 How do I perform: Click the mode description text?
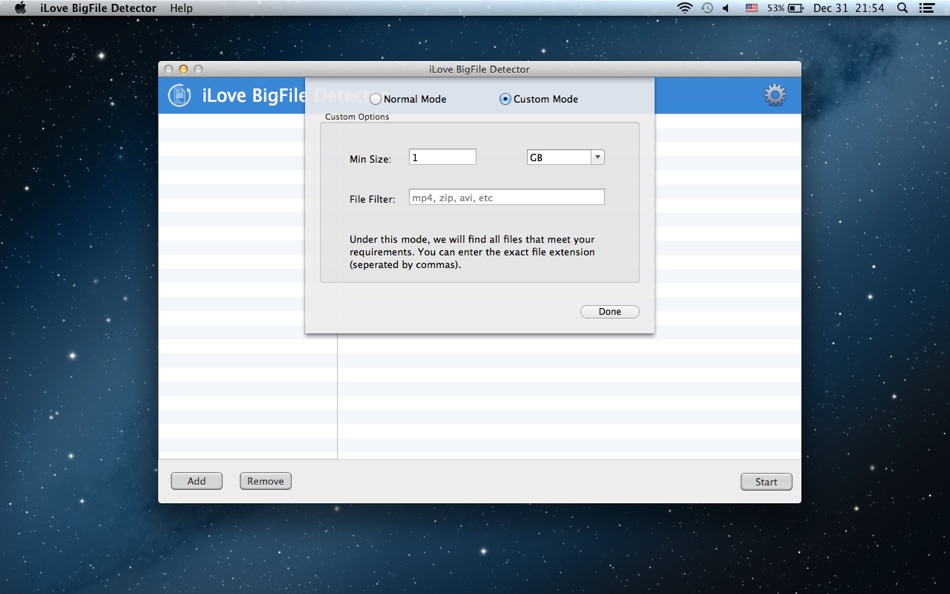(472, 252)
